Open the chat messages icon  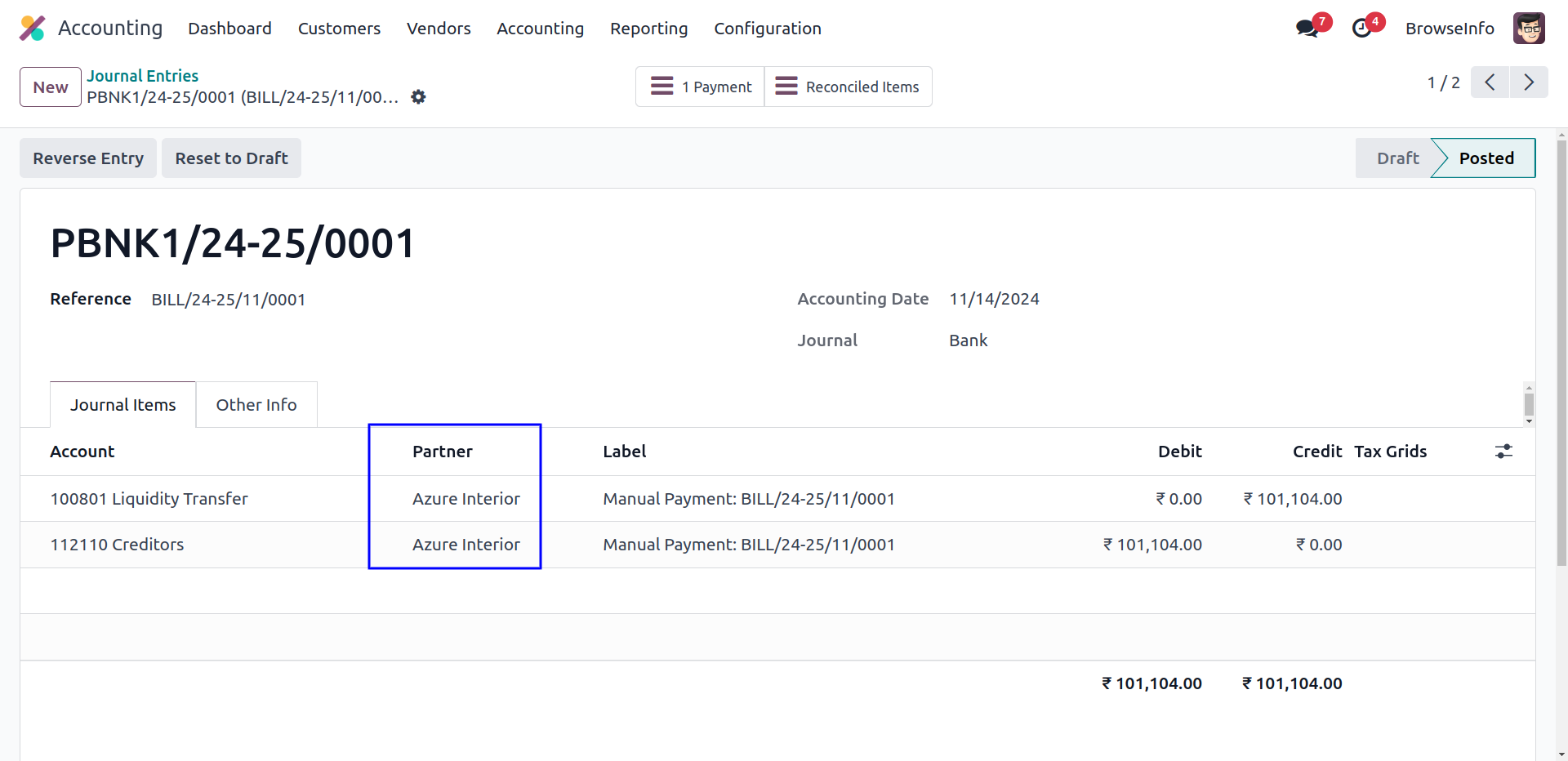(x=1307, y=29)
